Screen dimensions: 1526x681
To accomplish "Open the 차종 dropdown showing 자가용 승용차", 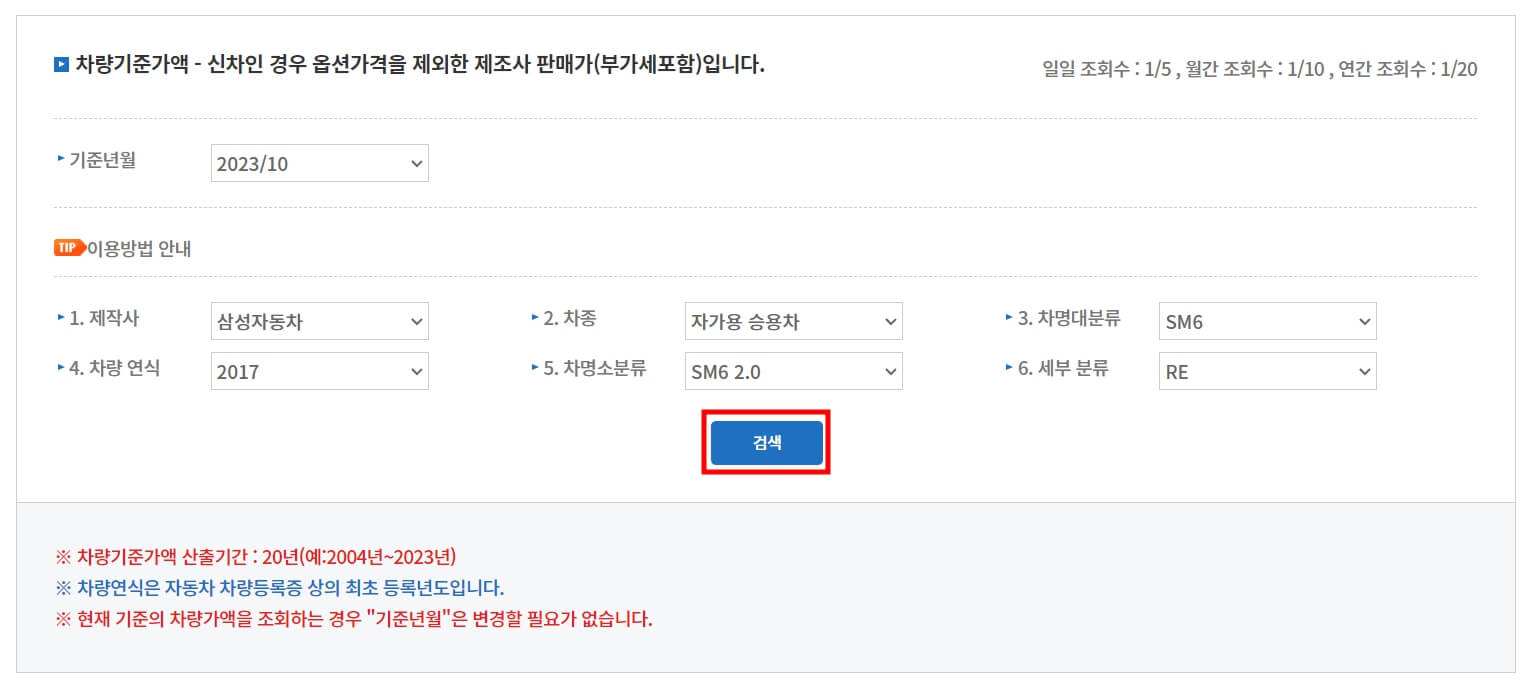I will 793,321.
